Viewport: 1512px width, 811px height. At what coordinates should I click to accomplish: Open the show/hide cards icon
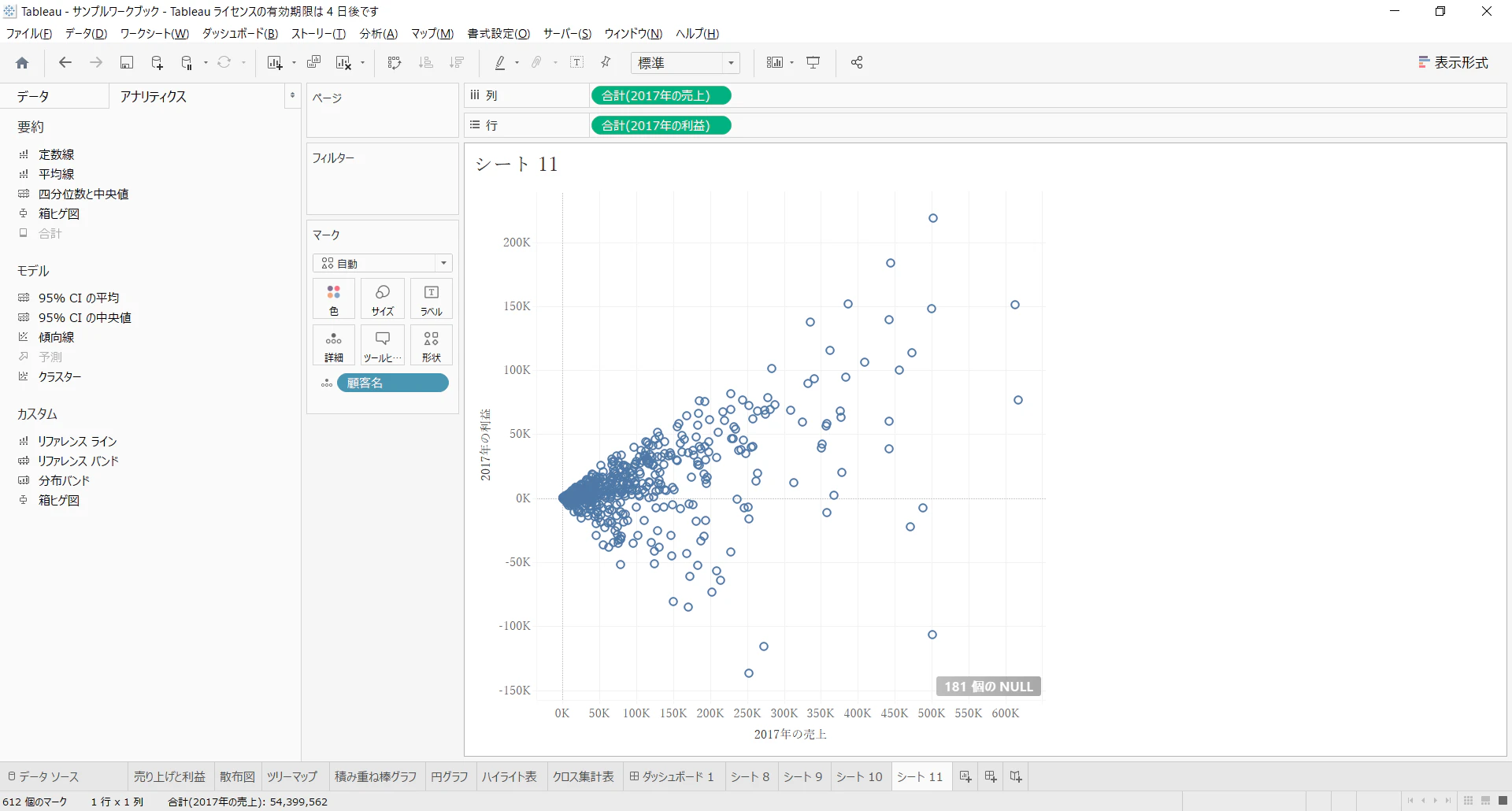click(775, 63)
